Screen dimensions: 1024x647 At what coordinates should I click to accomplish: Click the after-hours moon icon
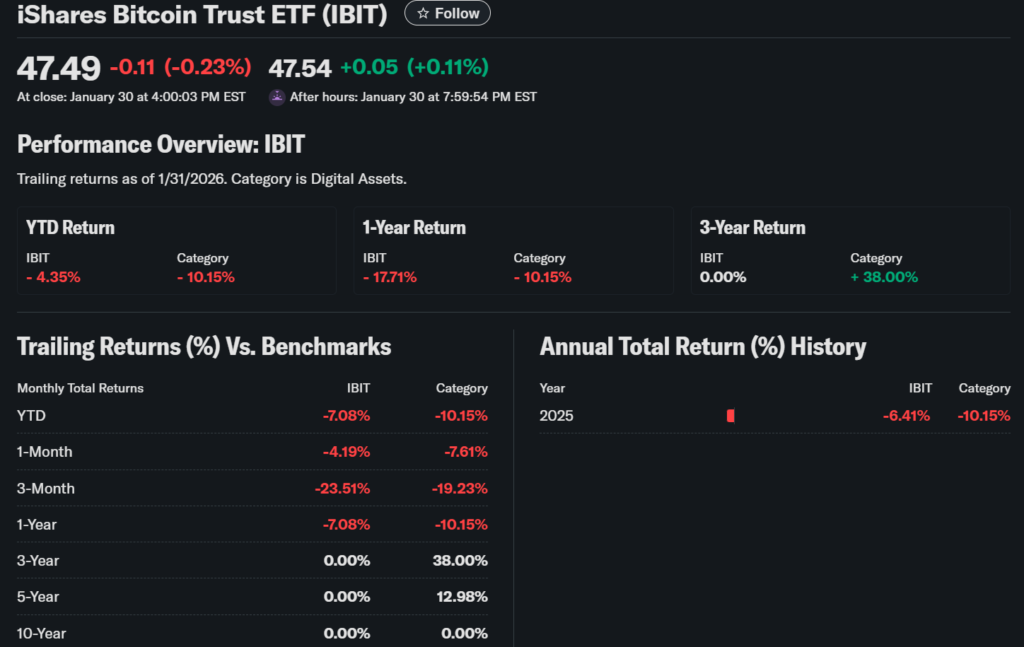277,97
